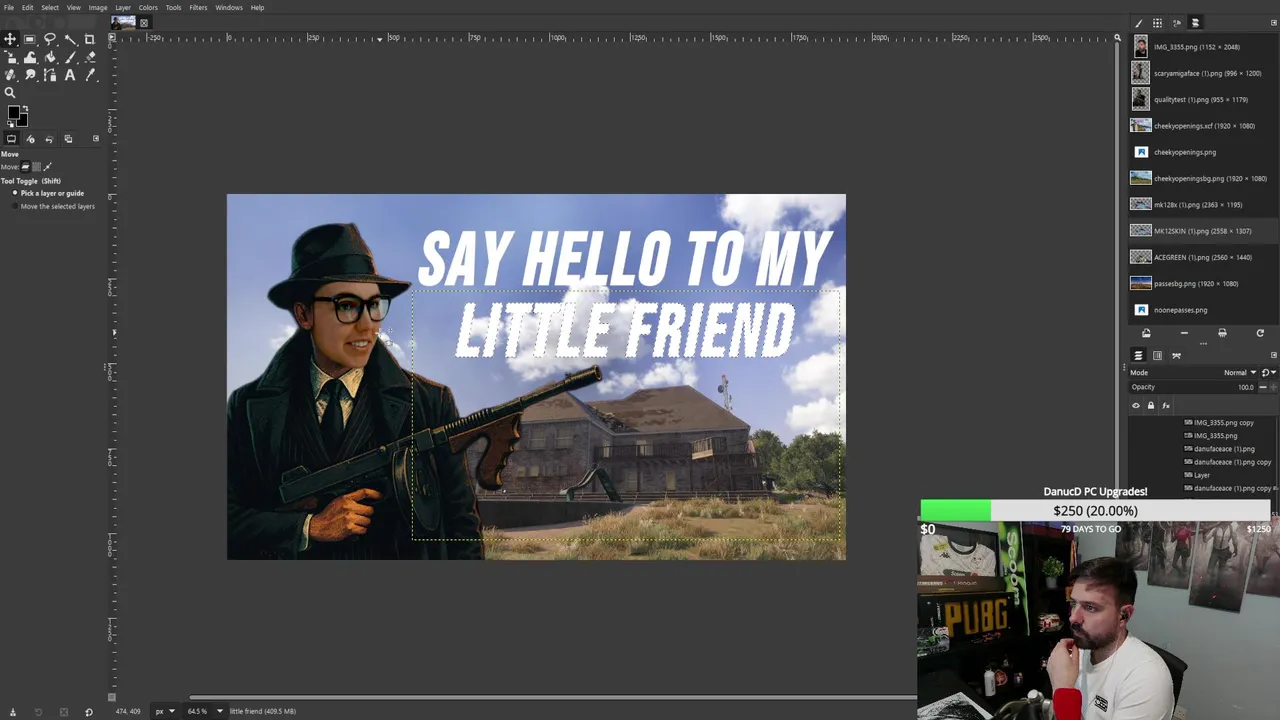Set Move tool to affect layers

click(26, 167)
